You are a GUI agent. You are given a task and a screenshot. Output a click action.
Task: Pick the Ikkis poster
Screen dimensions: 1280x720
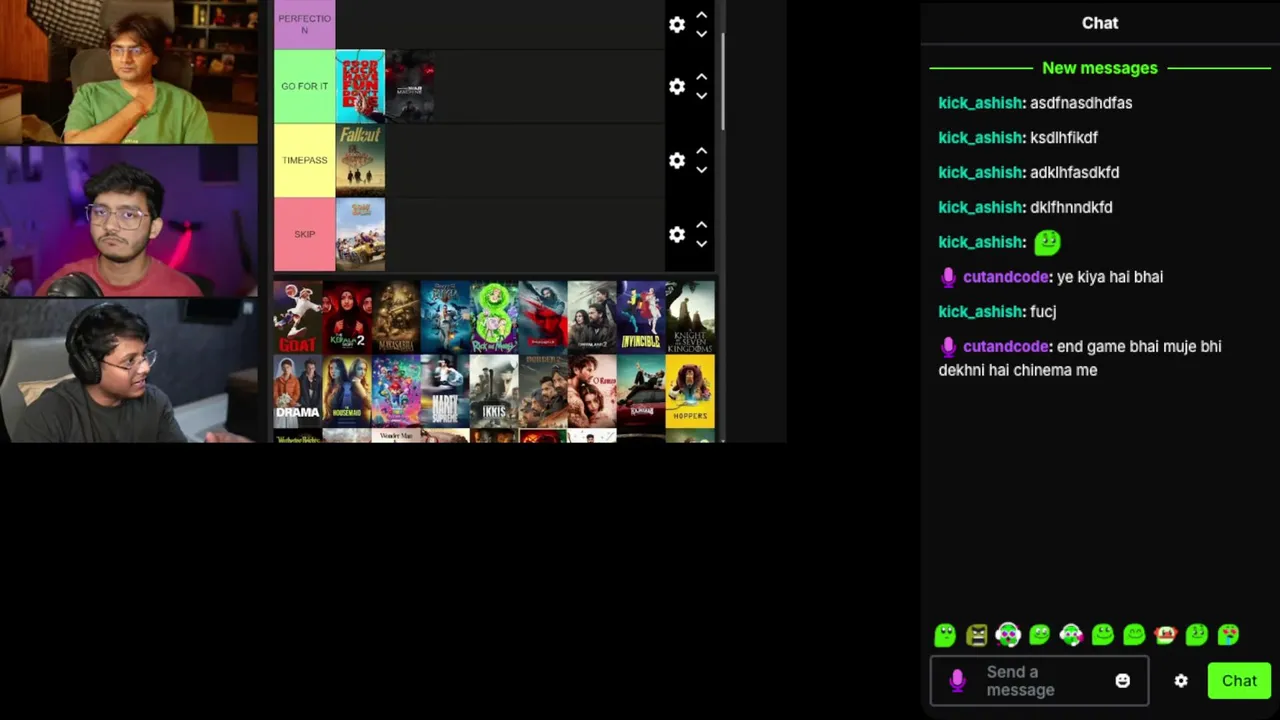[494, 391]
